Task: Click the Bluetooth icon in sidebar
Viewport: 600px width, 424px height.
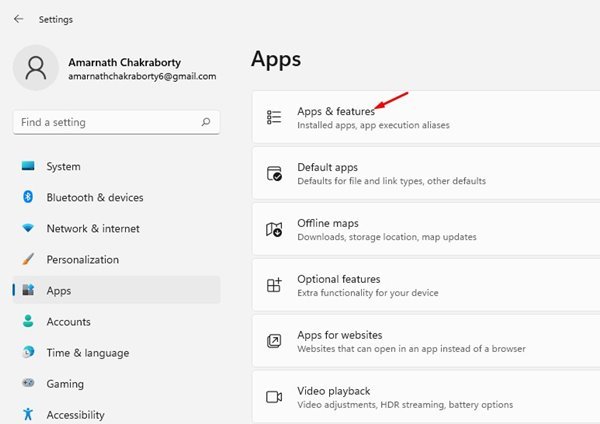Action: (x=28, y=197)
